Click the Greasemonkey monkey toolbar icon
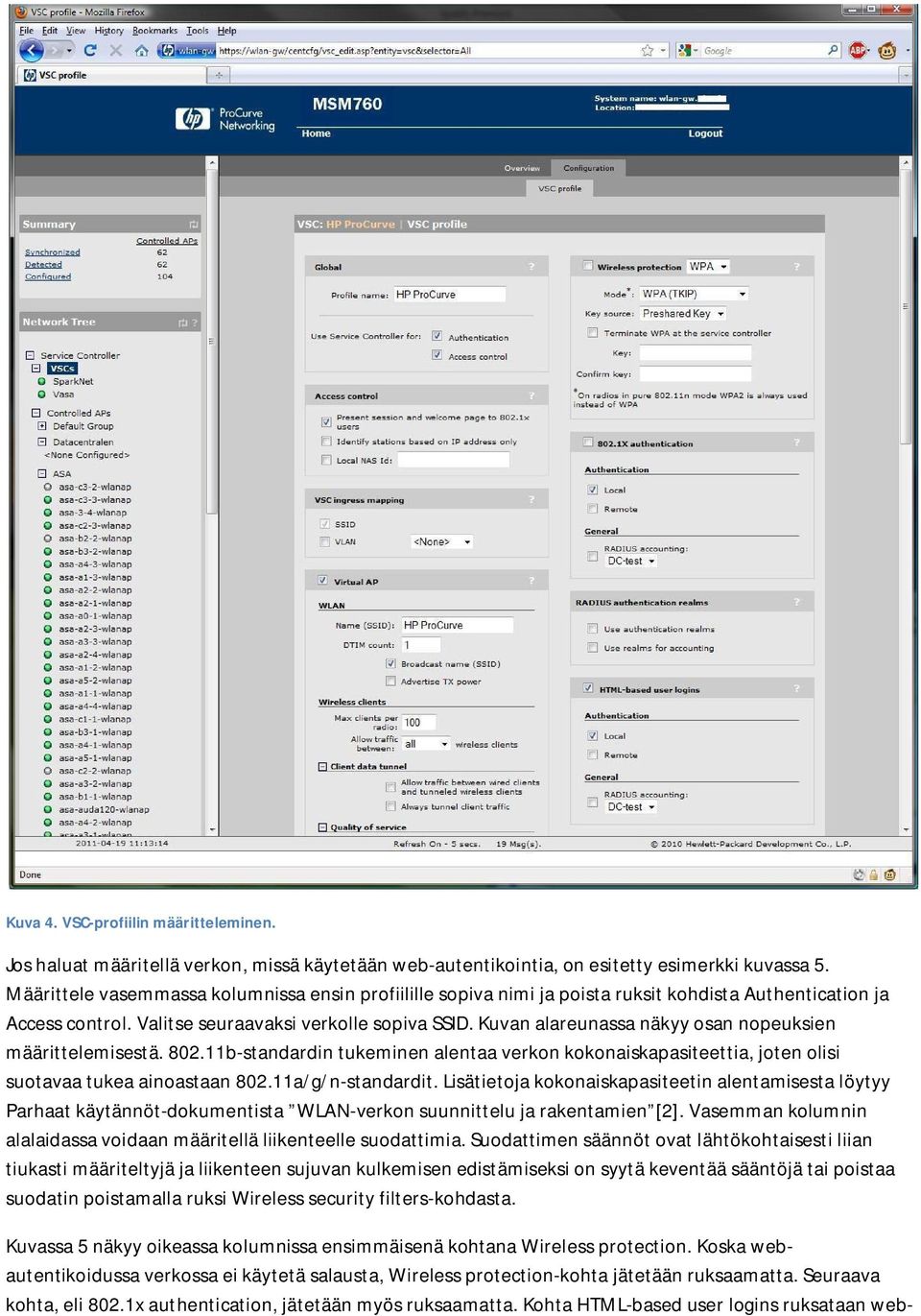The image size is (921, 1316). coord(887,51)
